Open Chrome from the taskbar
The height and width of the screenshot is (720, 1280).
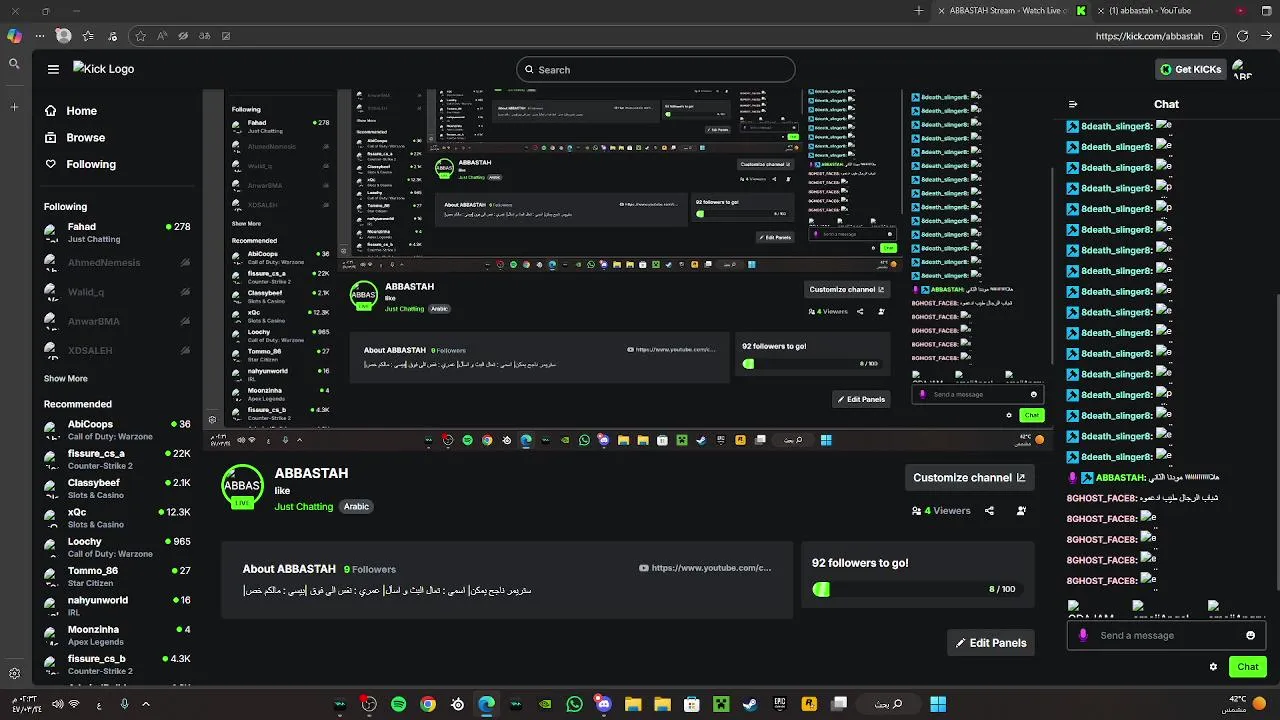point(428,704)
